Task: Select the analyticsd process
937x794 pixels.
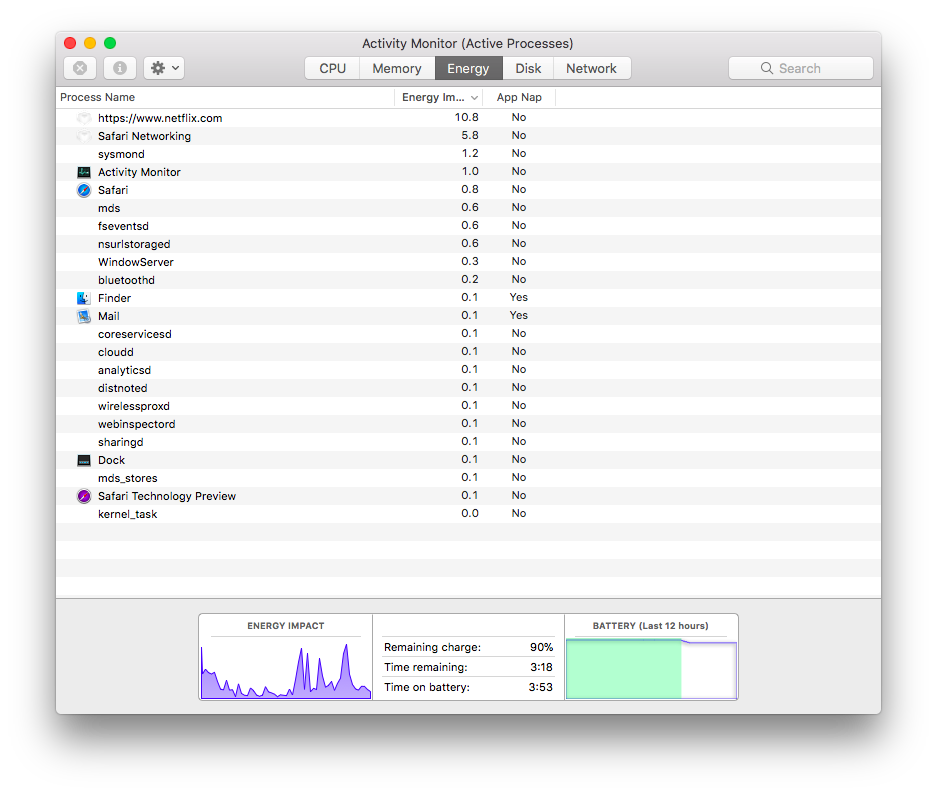Action: (124, 370)
